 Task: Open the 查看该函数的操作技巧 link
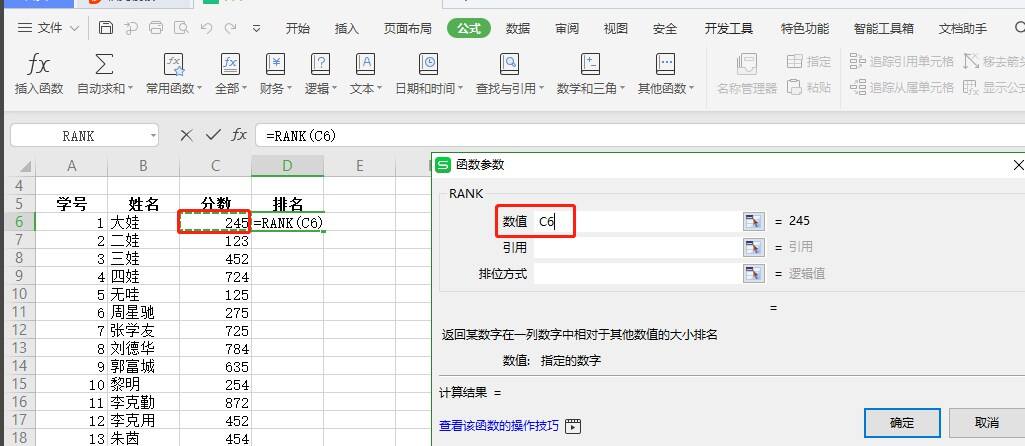(499, 426)
